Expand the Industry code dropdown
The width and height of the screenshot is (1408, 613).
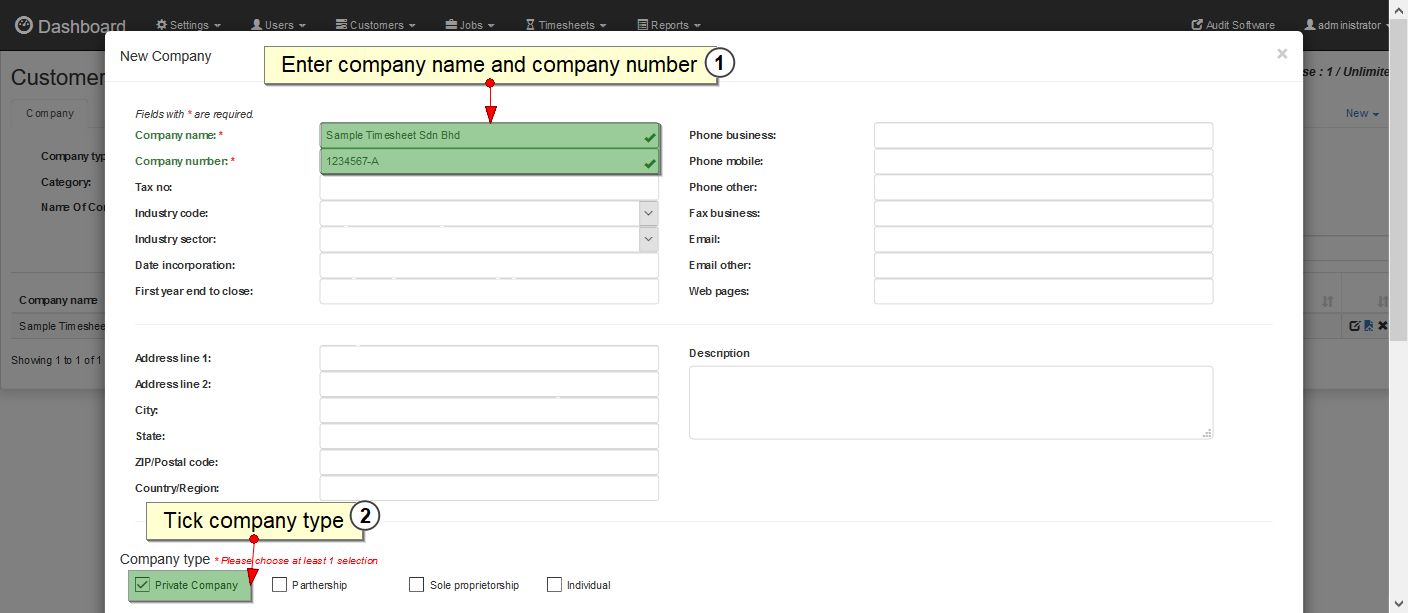[x=649, y=213]
